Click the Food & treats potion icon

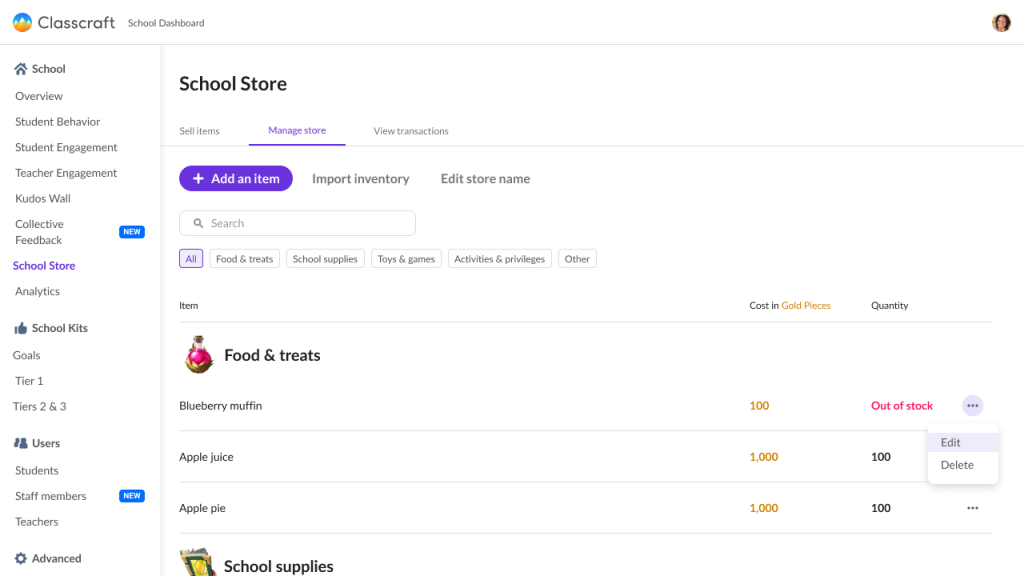[199, 355]
